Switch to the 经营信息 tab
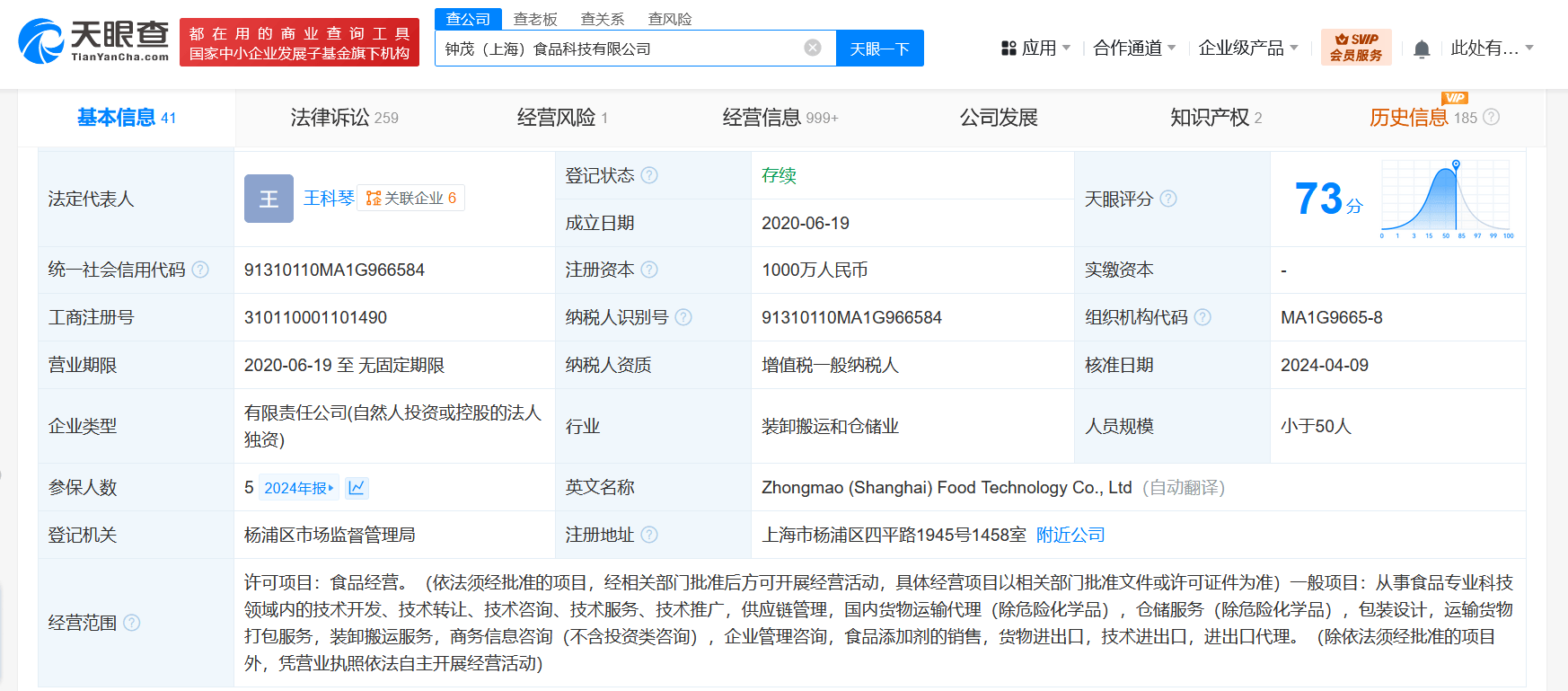The height and width of the screenshot is (691, 1568). (780, 118)
